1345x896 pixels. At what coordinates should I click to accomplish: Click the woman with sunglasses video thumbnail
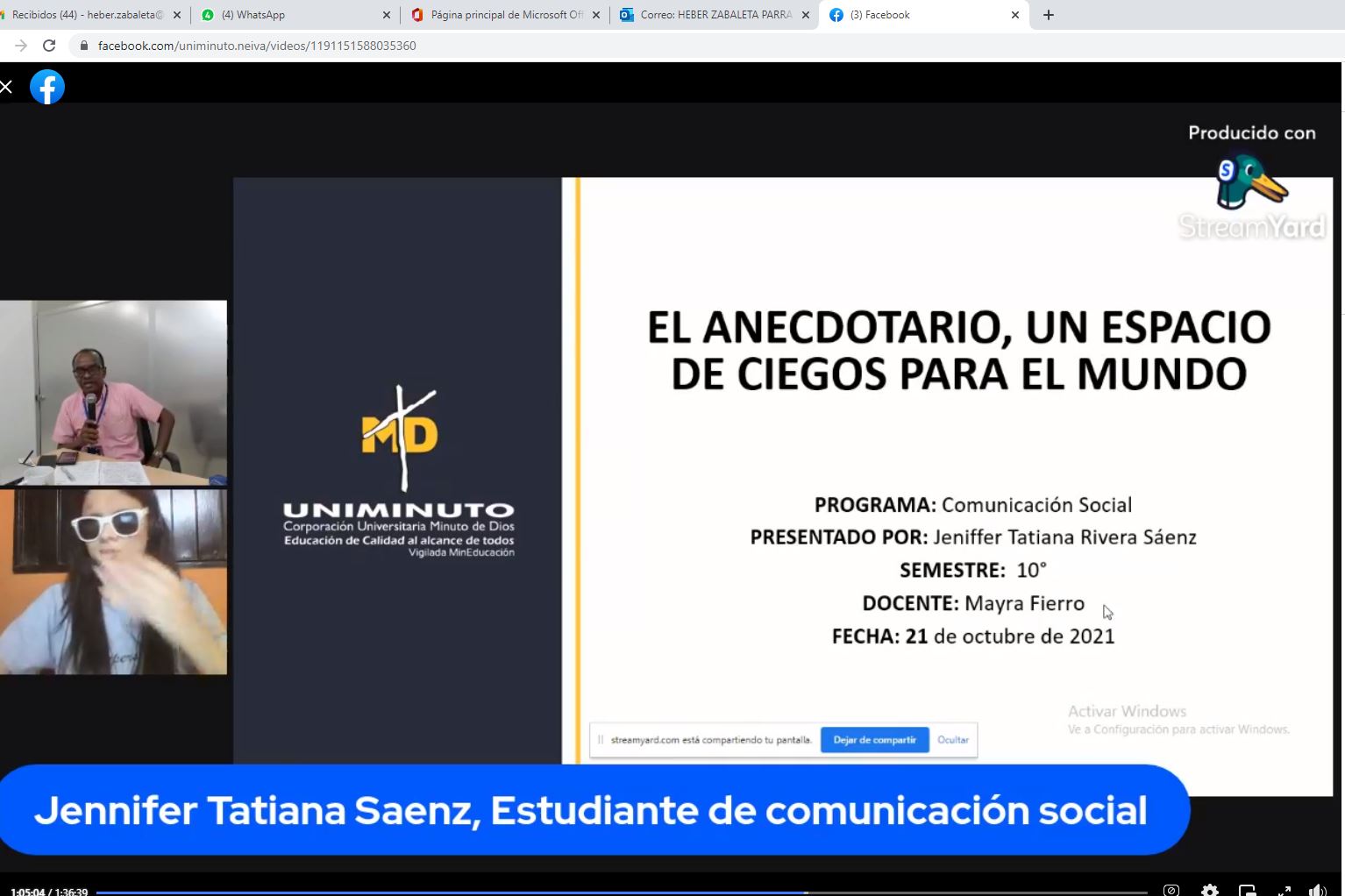(113, 582)
